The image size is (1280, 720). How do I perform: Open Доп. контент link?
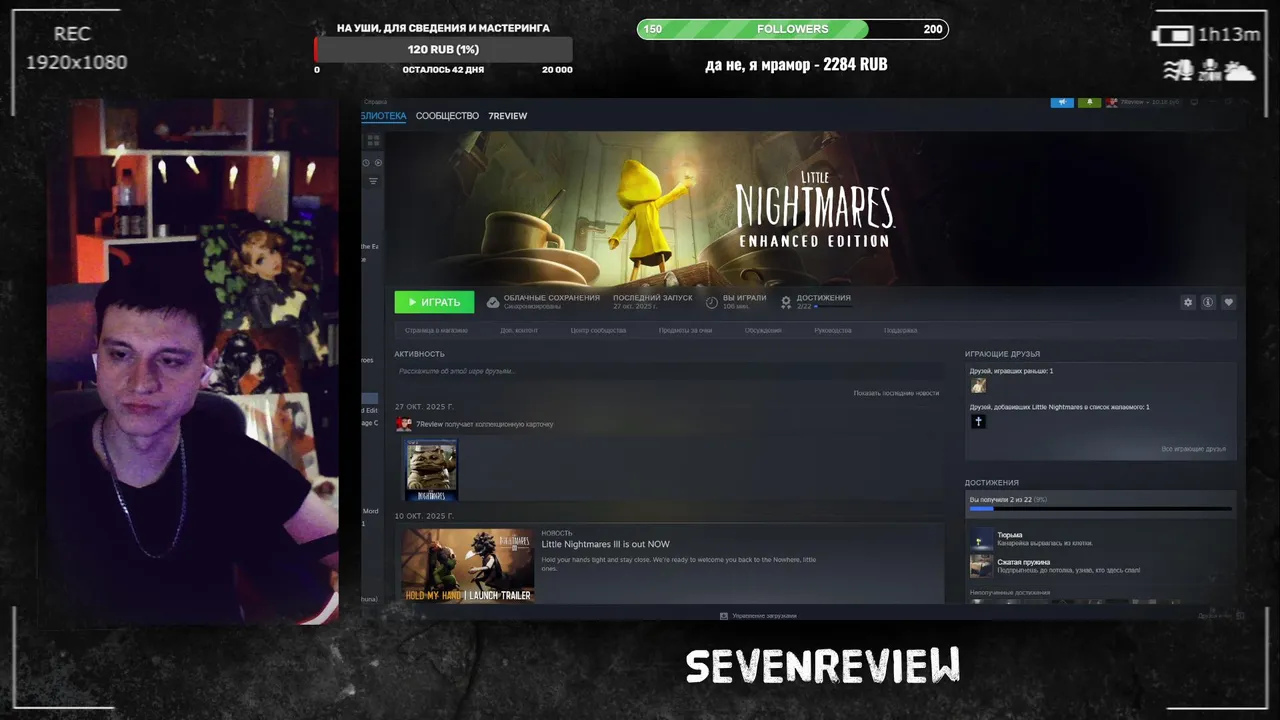point(519,330)
